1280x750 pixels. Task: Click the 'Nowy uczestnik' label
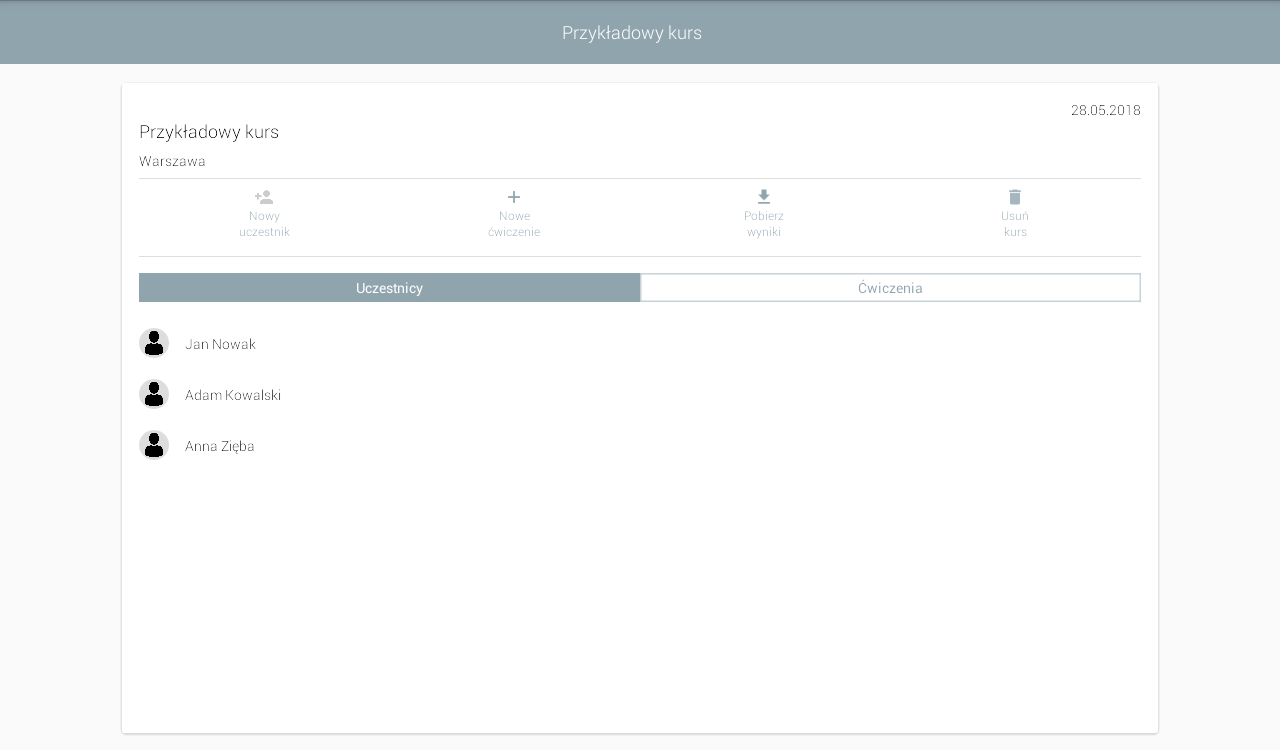click(264, 224)
